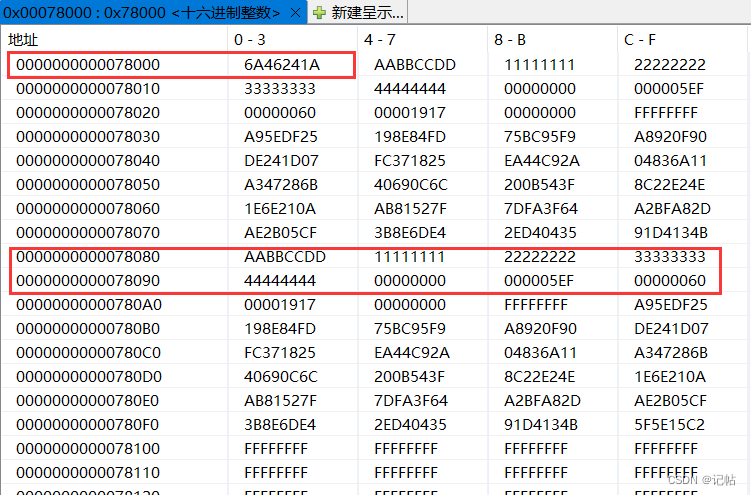Close the 0x00078000 memory rendering tab
The width and height of the screenshot is (751, 495).
tap(296, 12)
